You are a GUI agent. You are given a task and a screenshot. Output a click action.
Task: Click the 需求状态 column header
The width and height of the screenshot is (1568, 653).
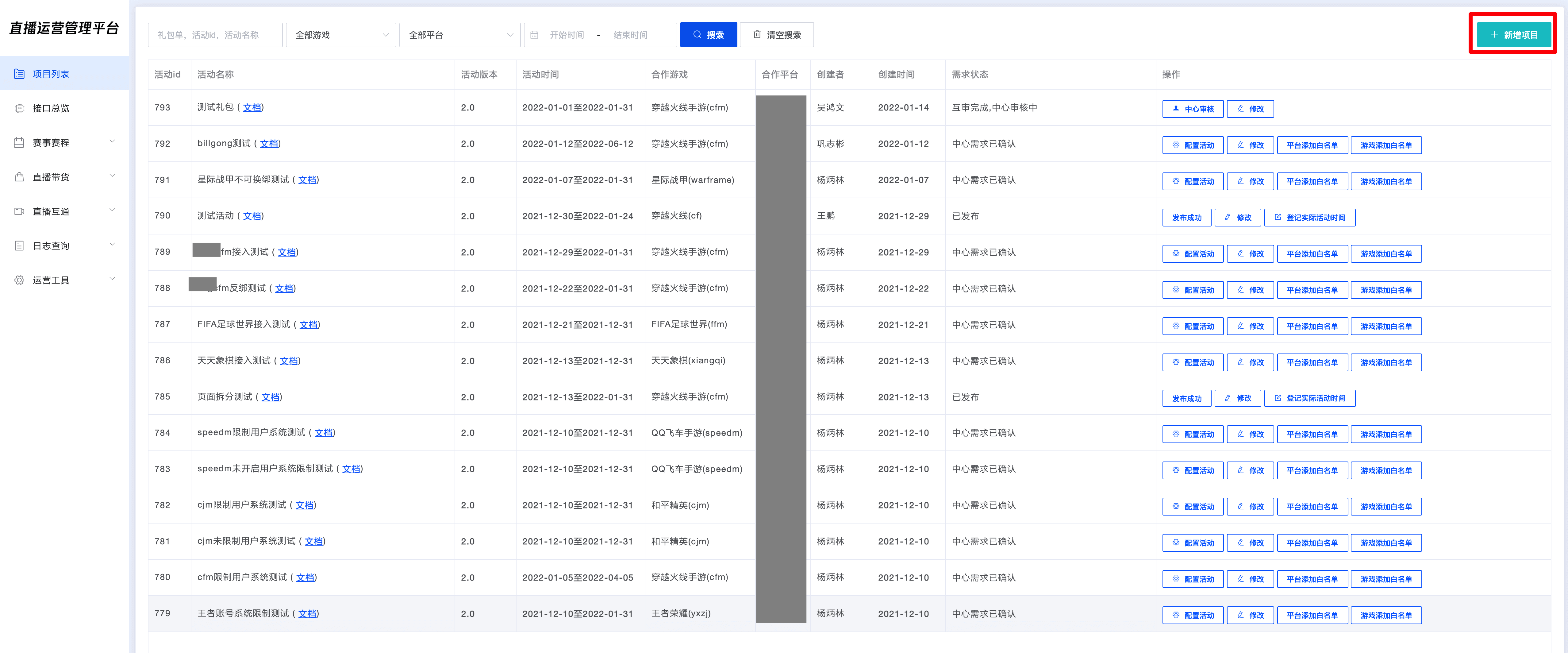pos(970,74)
